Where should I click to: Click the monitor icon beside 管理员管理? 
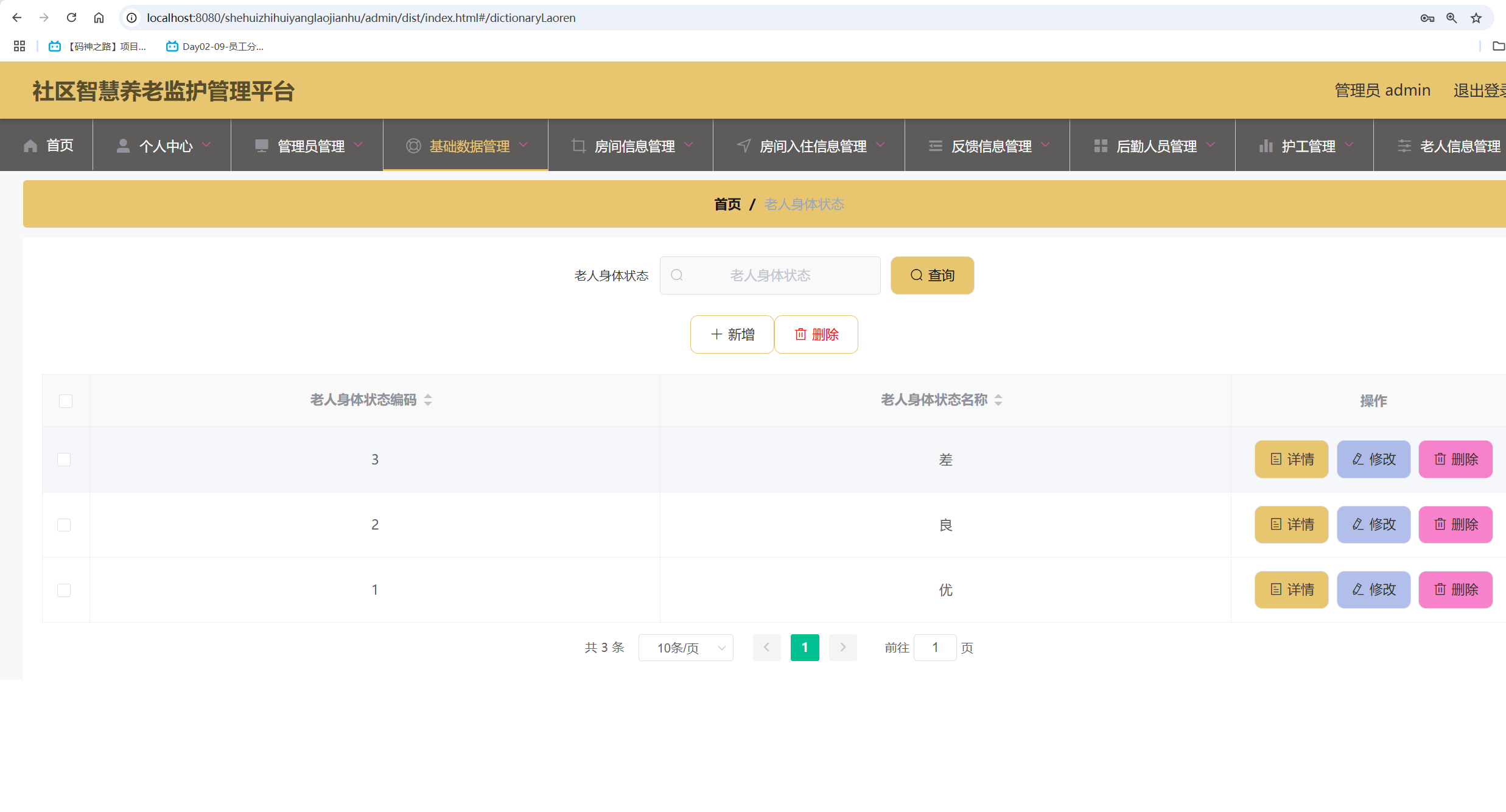tap(262, 145)
